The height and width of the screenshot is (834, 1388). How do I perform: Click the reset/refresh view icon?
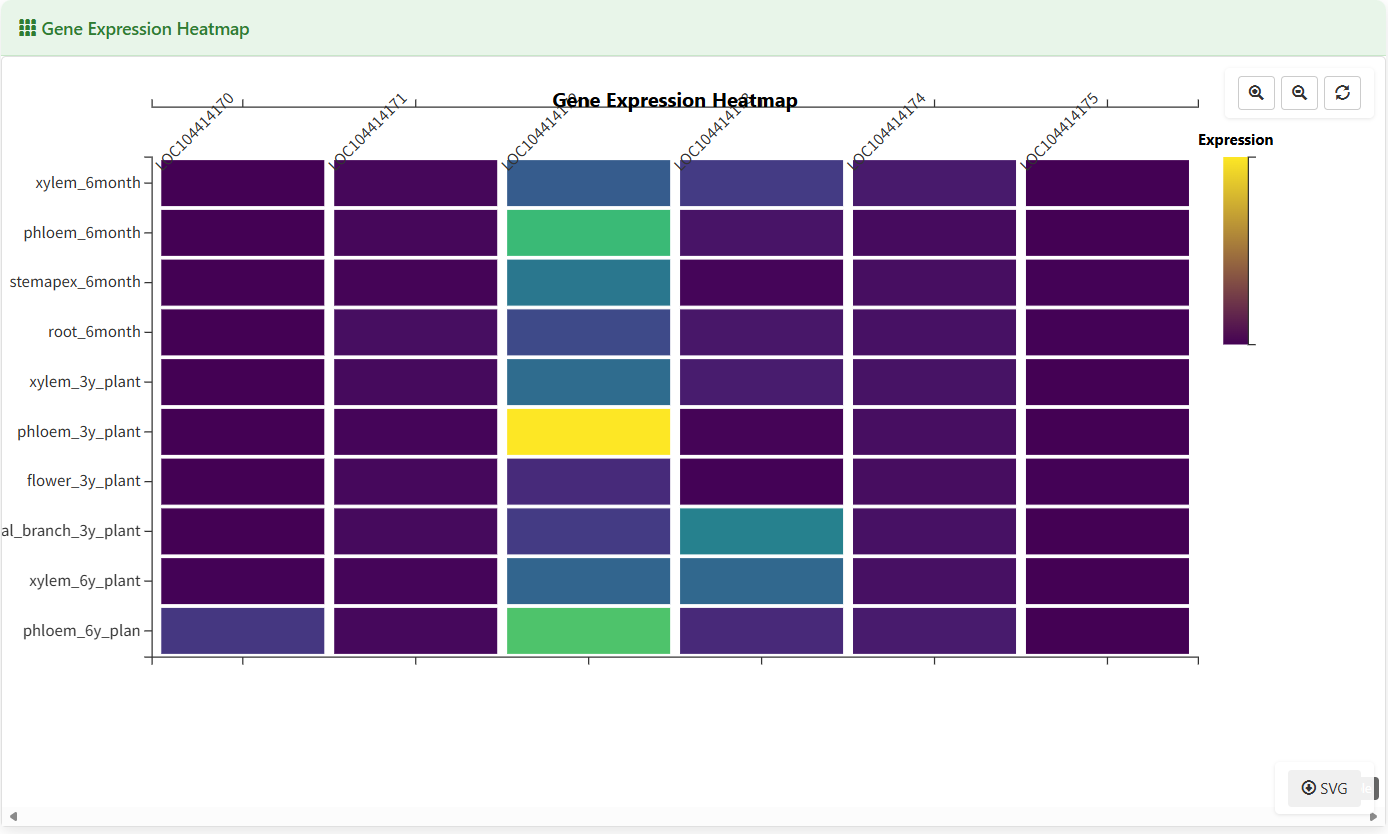[1343, 92]
